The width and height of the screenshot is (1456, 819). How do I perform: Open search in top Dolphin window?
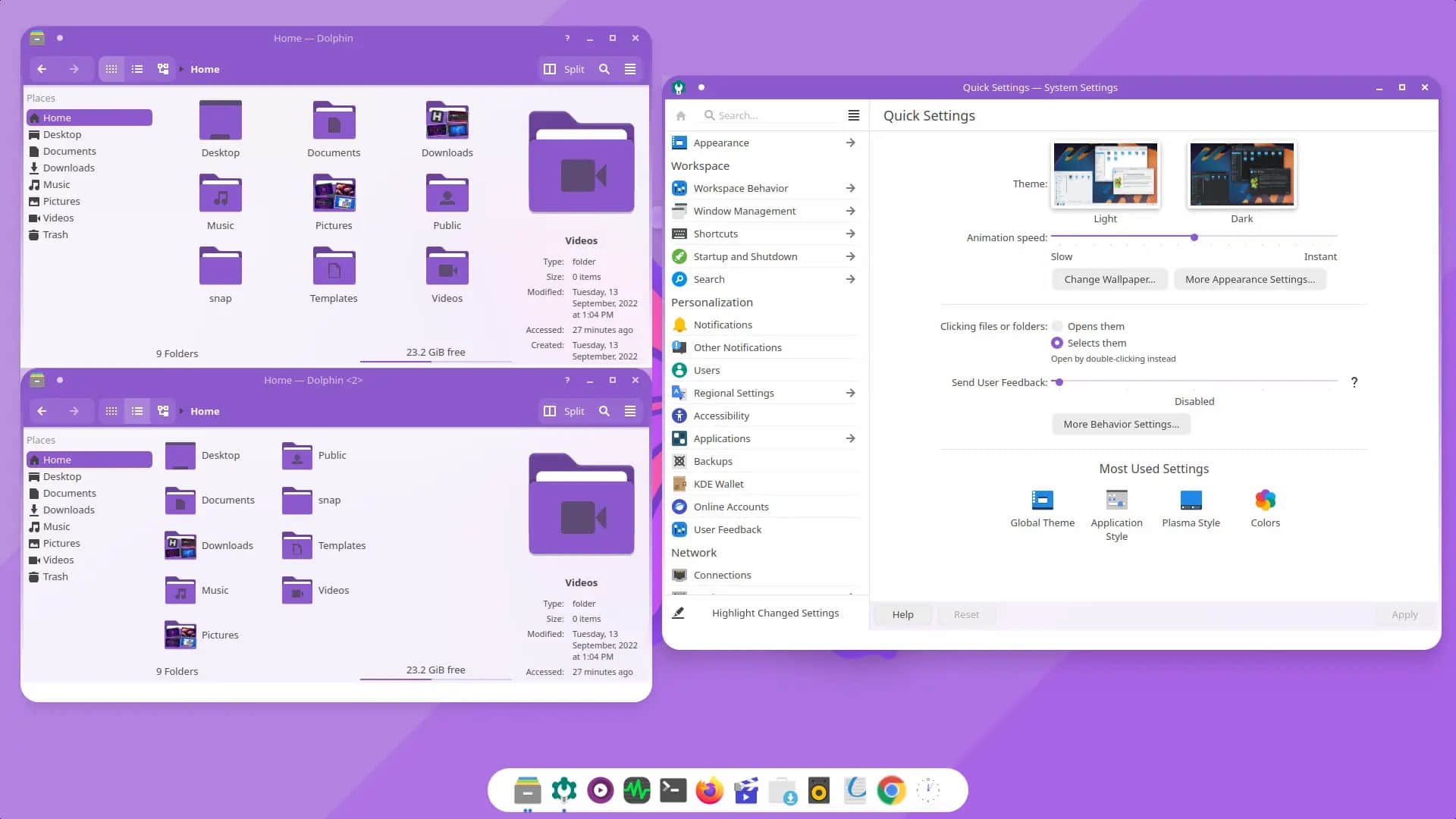pyautogui.click(x=604, y=69)
